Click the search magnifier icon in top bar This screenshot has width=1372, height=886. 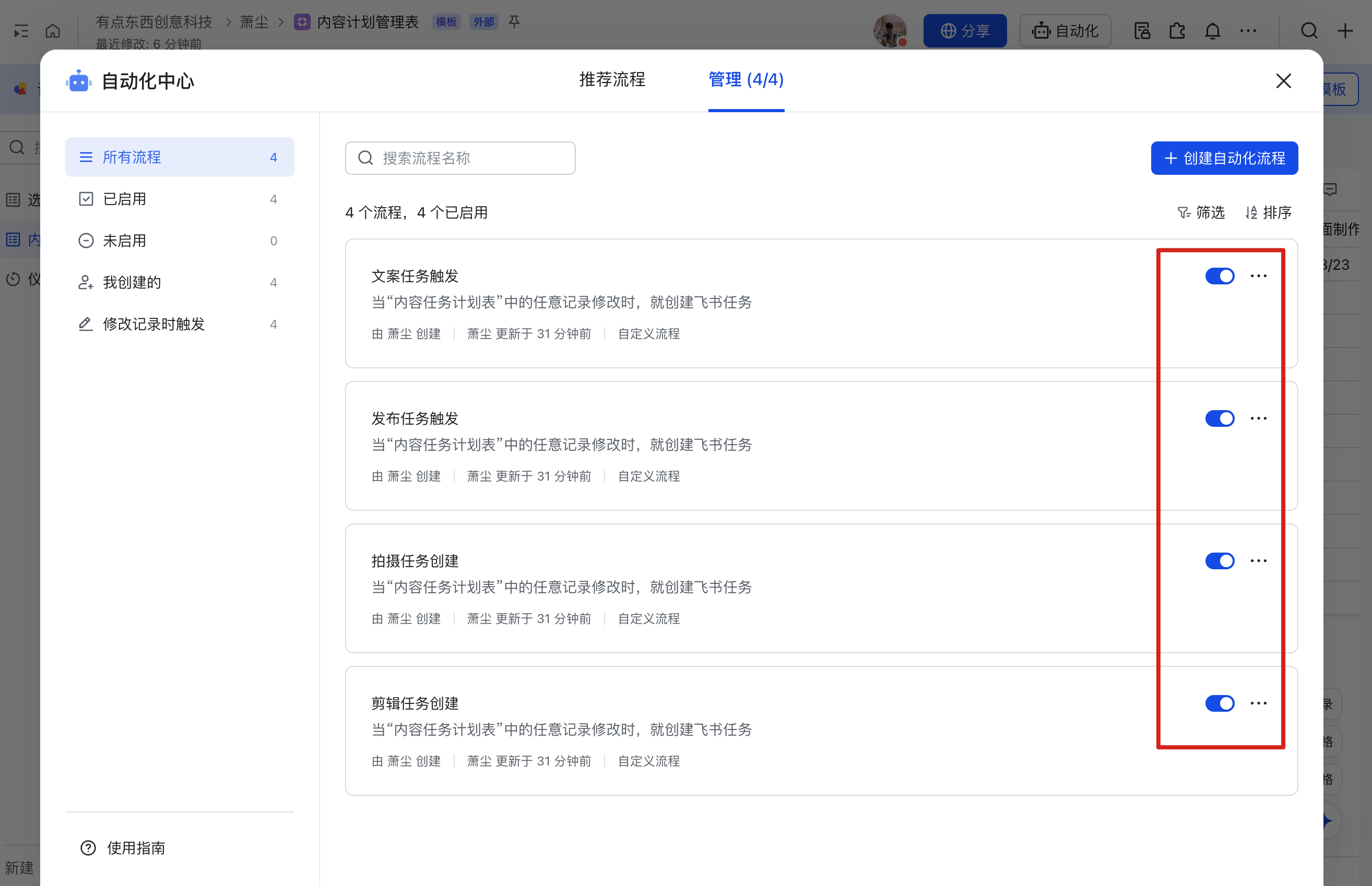1309,30
